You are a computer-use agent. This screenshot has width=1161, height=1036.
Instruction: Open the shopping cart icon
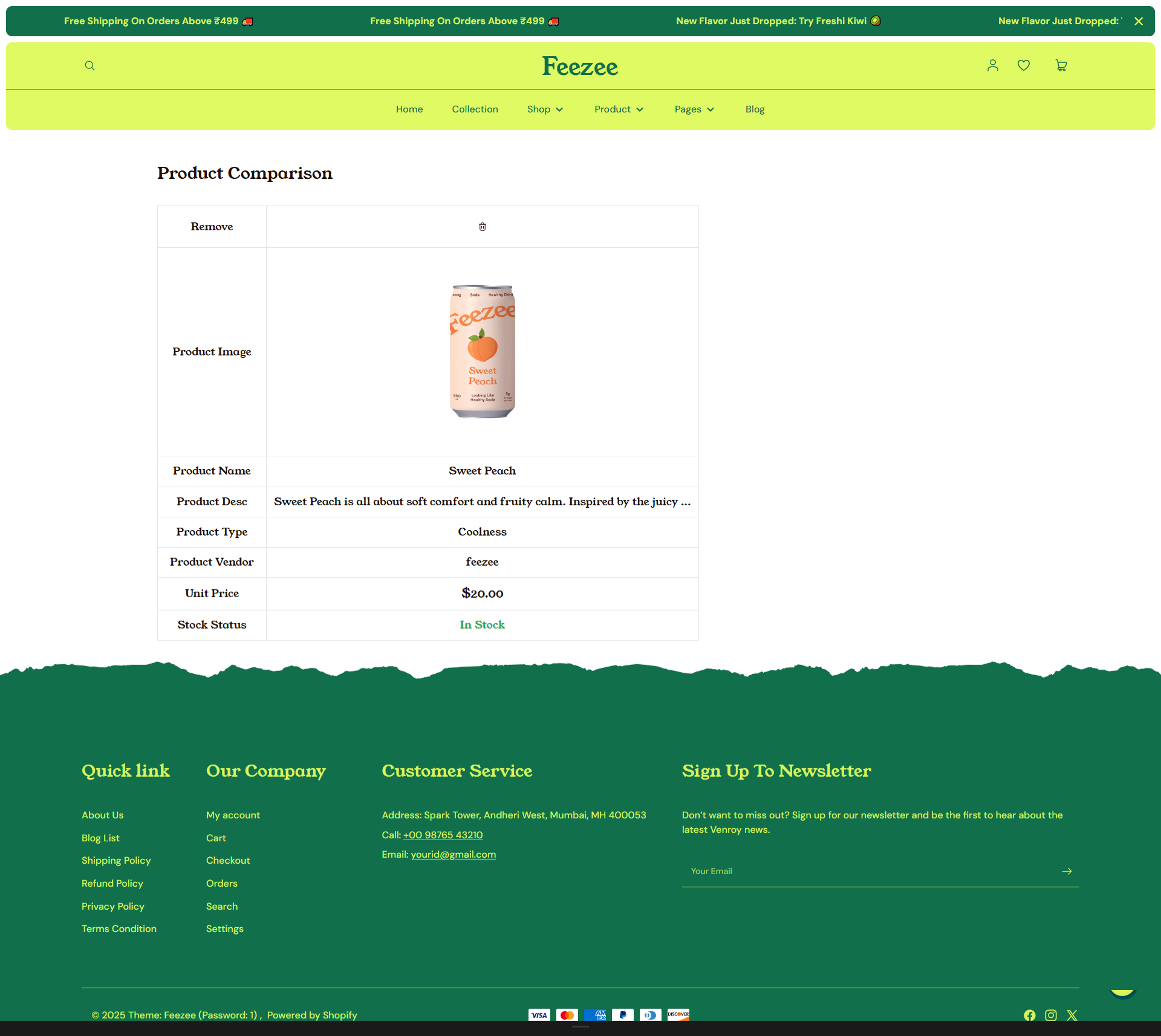pos(1061,65)
